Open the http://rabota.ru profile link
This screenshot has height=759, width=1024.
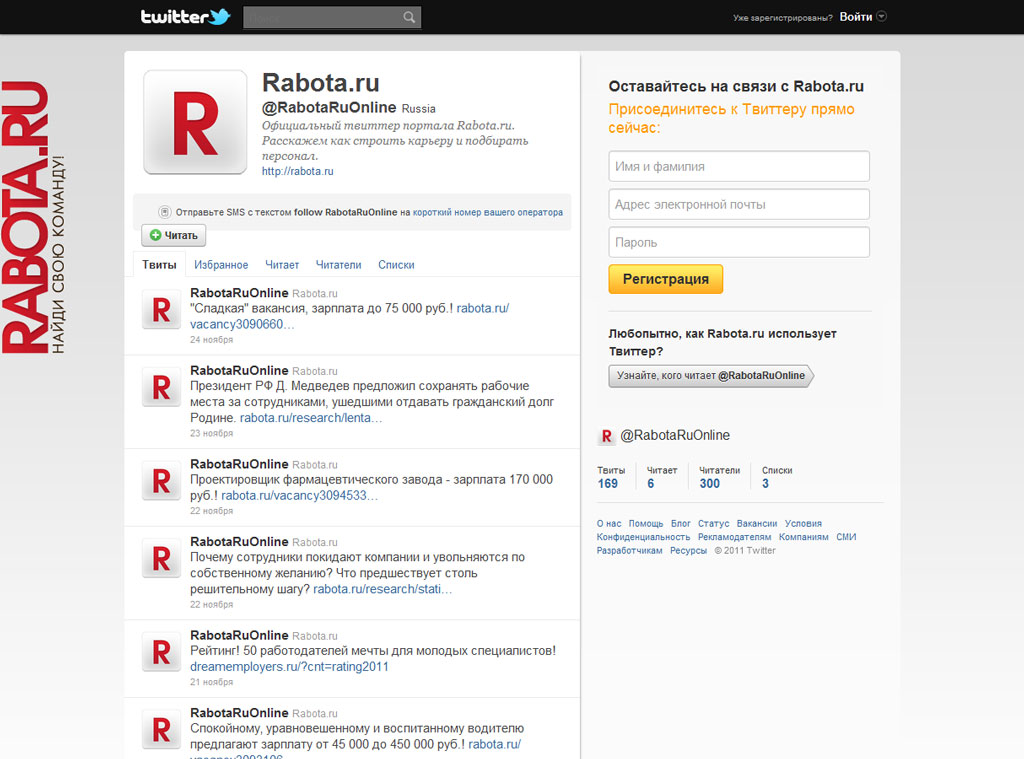point(297,170)
